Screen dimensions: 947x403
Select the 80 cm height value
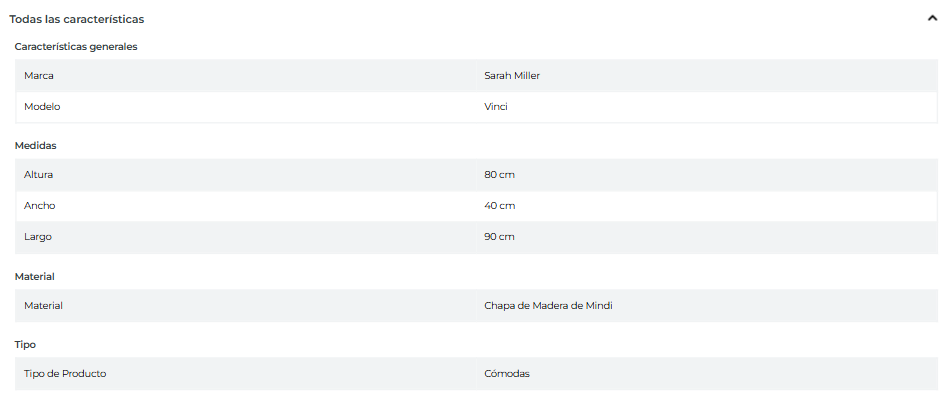tap(499, 175)
